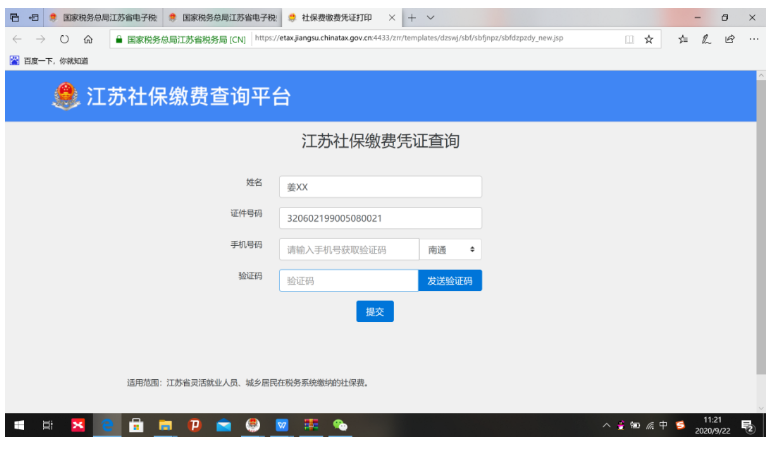Image resolution: width=777 pixels, height=463 pixels.
Task: Open network status tray icon
Action: (x=650, y=425)
